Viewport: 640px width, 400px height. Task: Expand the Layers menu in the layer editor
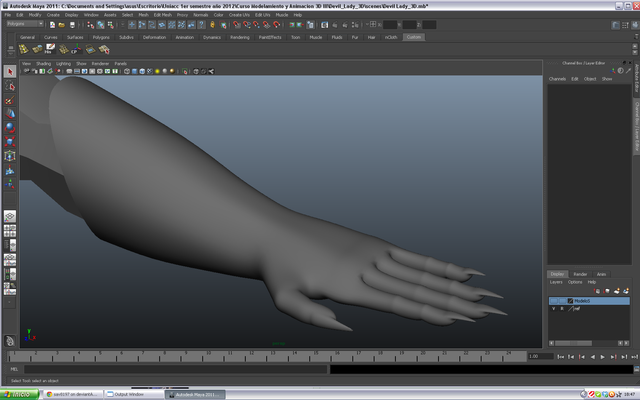pos(555,282)
